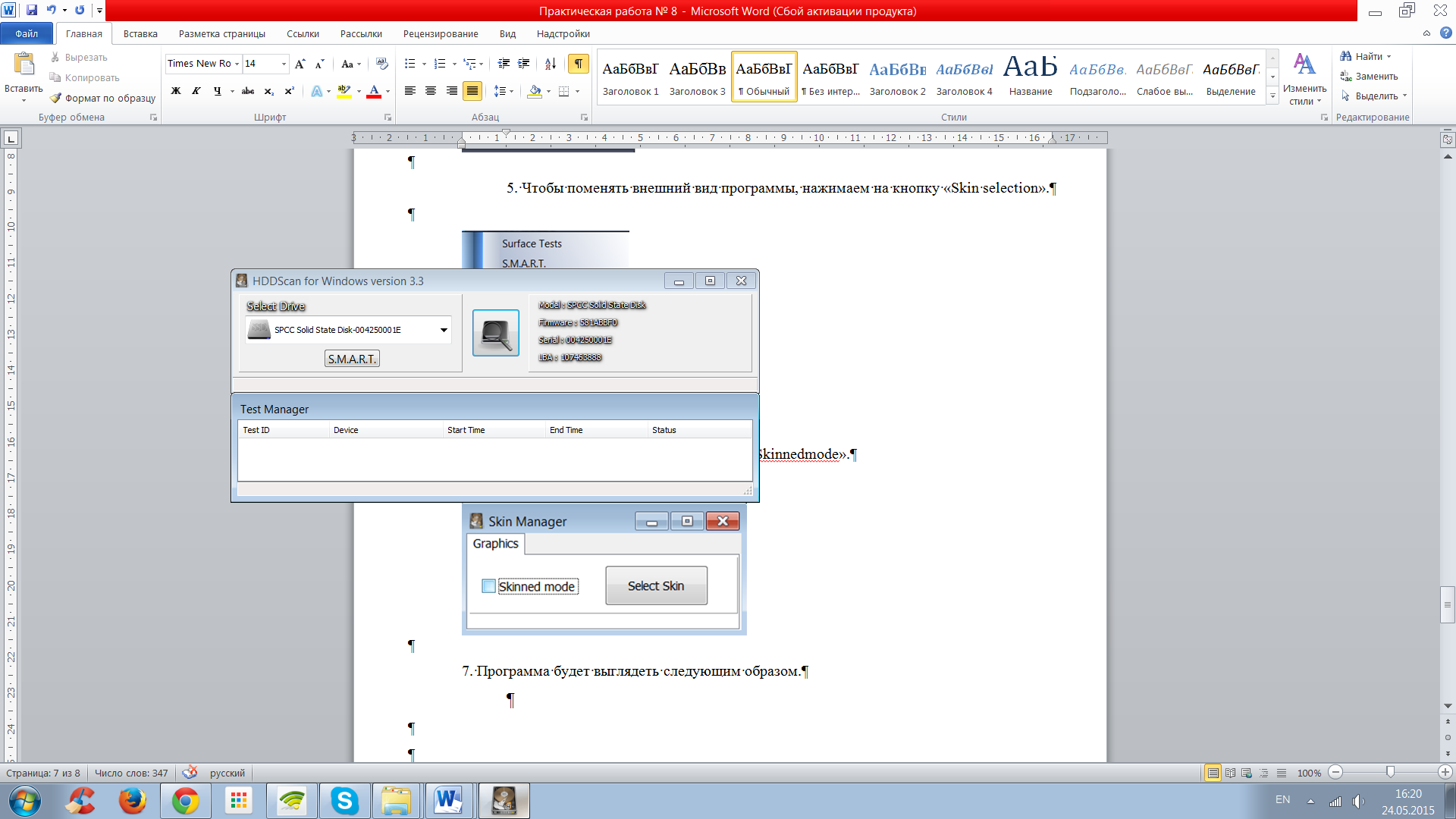The image size is (1456, 819).
Task: Click the increase indent icon
Action: 523,64
